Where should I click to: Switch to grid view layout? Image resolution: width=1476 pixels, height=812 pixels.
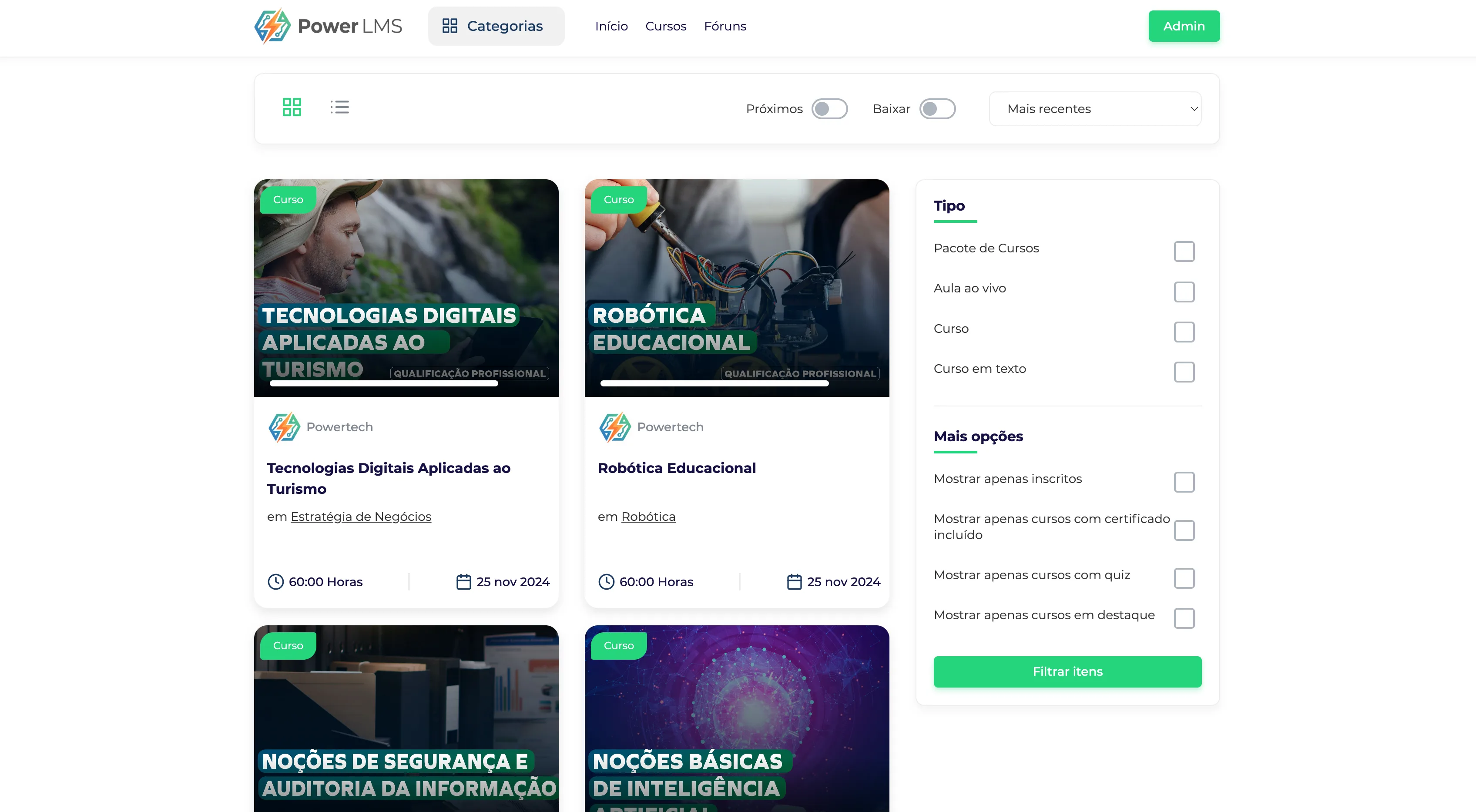click(x=292, y=107)
